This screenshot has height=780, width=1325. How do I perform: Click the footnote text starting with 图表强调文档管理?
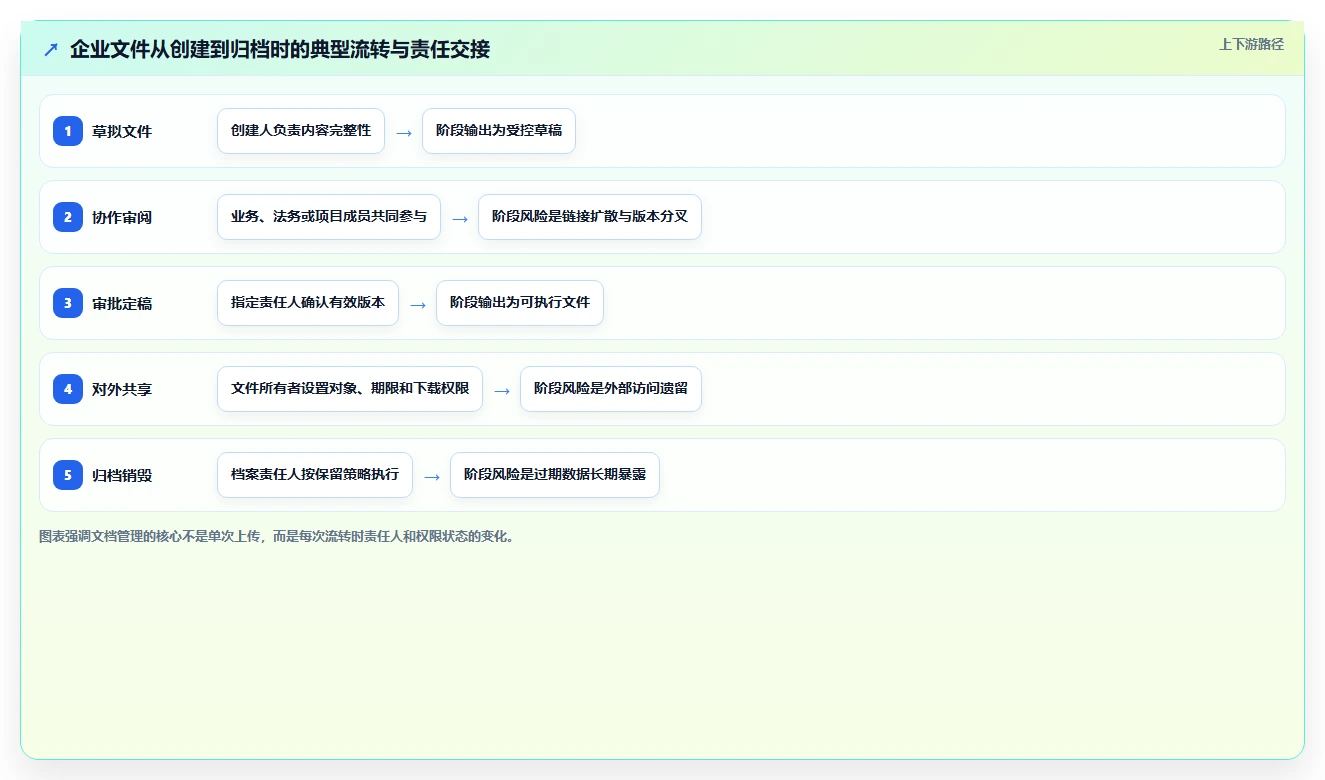(278, 536)
